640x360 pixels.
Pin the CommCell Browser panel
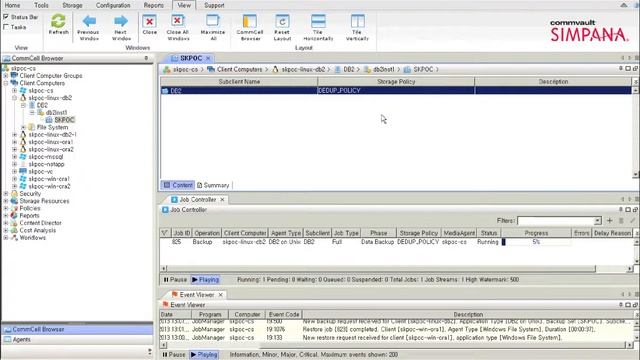pos(146,58)
